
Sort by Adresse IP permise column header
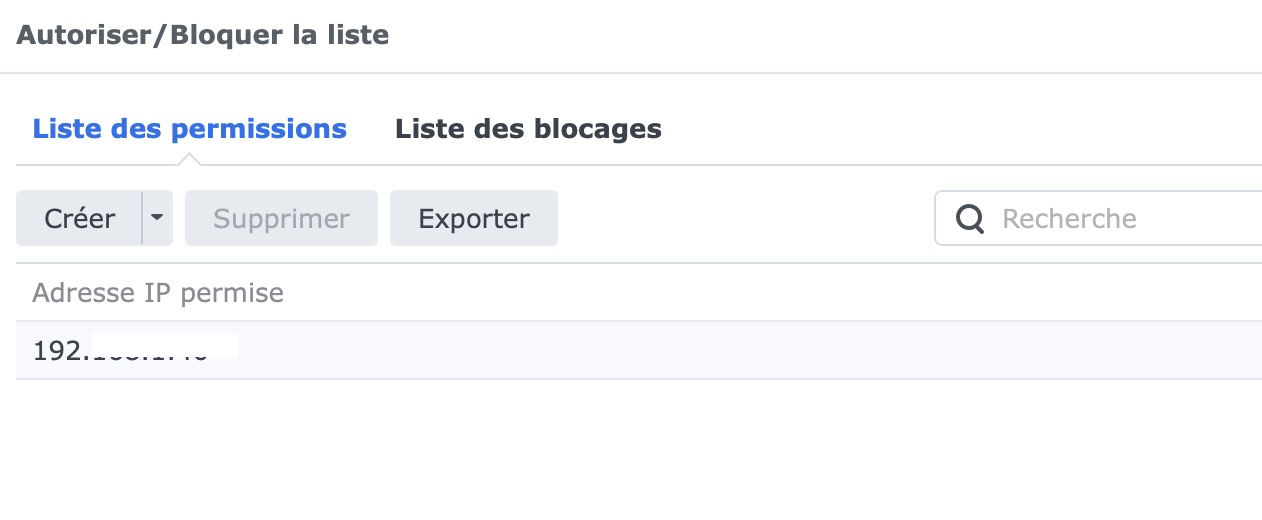(158, 293)
